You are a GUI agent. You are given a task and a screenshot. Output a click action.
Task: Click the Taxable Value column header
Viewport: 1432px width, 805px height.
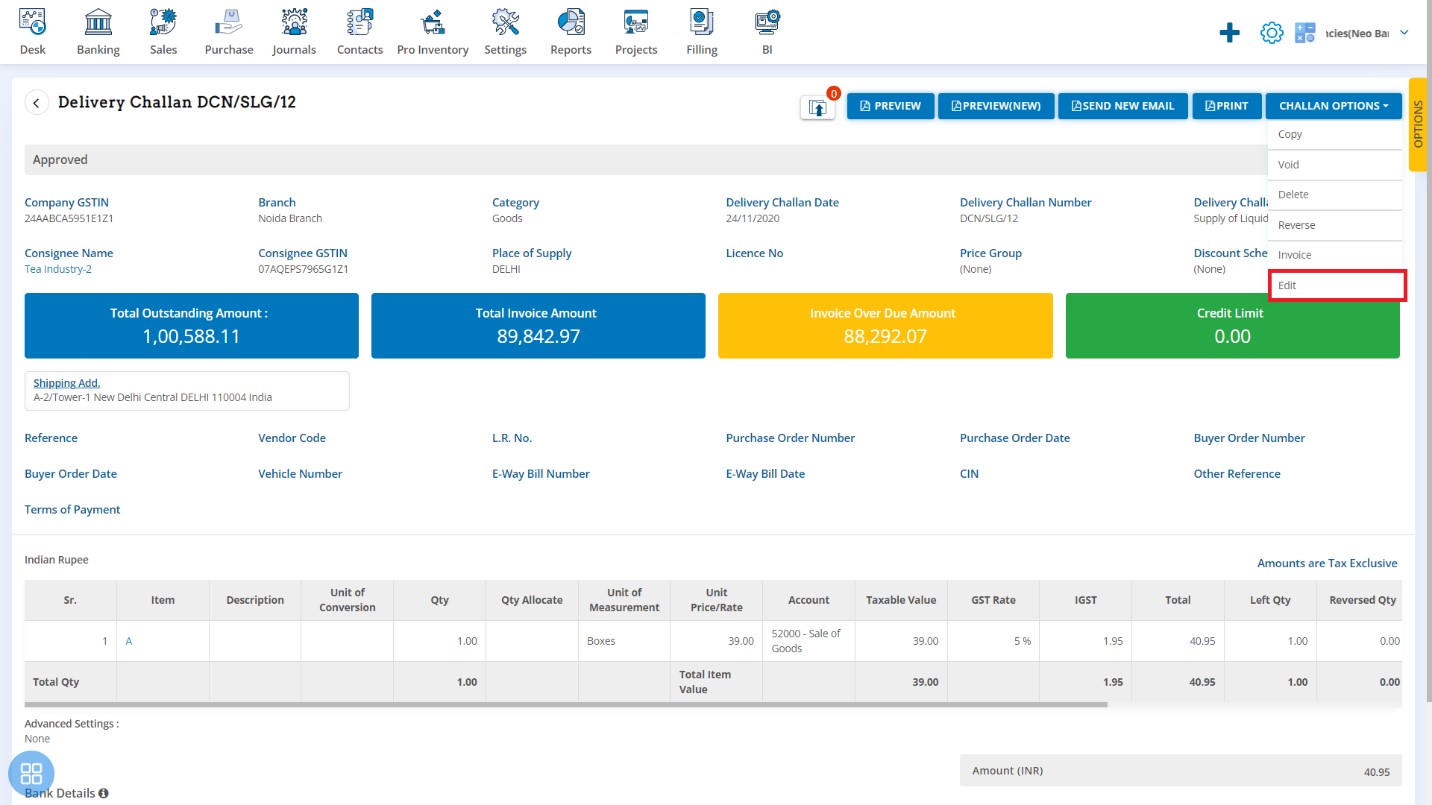[x=901, y=600]
